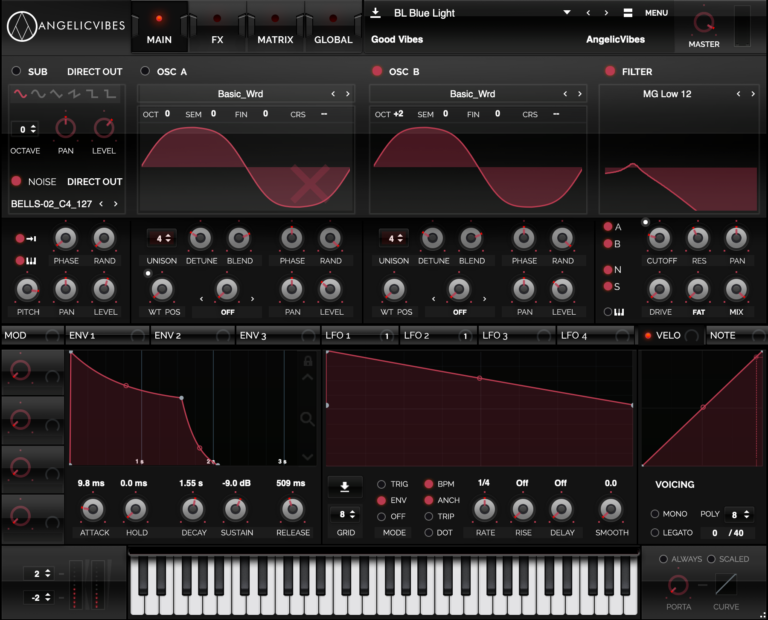Screen dimensions: 768x620
Task: Open the MATRIX tab
Action: [275, 30]
